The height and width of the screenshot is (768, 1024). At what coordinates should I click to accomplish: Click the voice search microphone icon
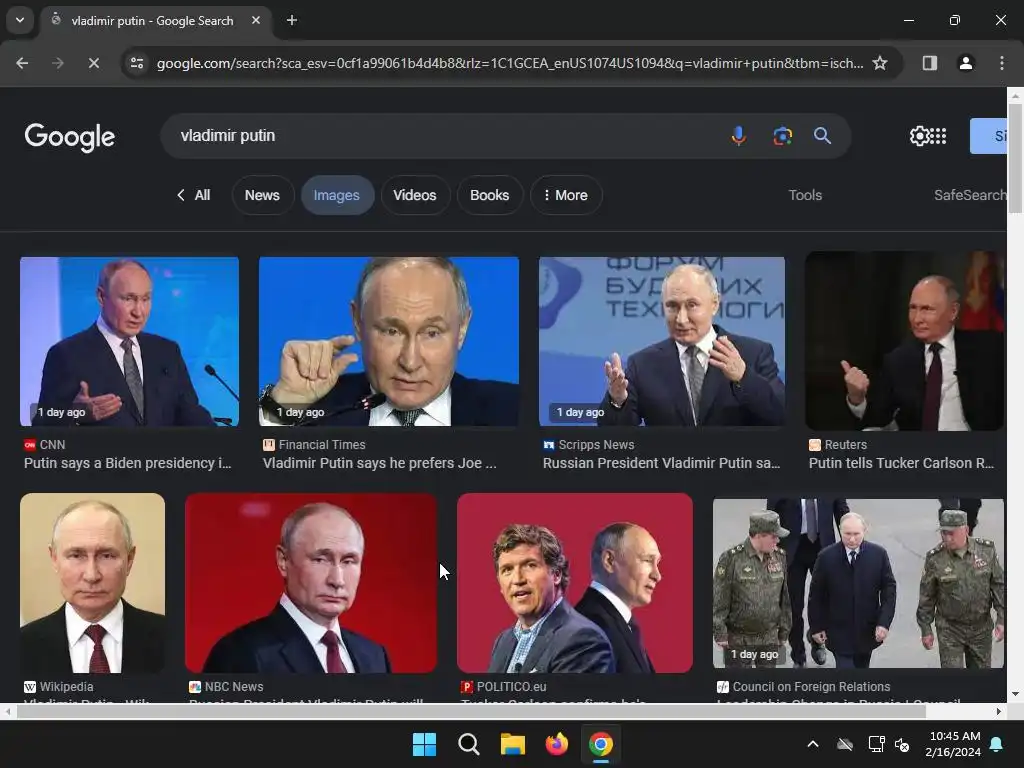[x=739, y=136]
